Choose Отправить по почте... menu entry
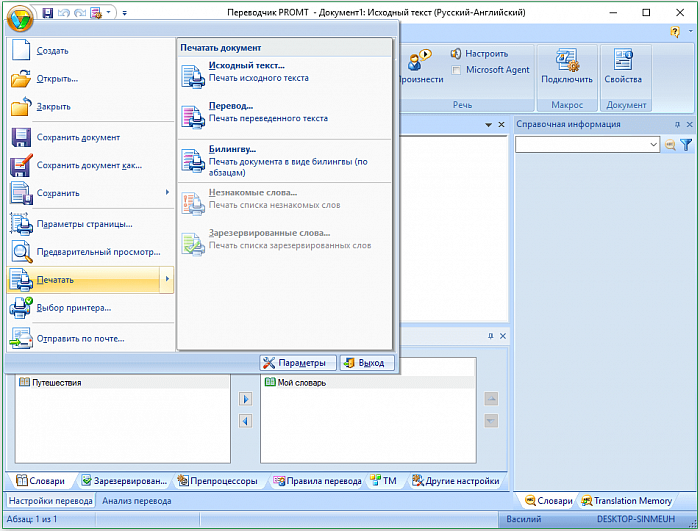The width and height of the screenshot is (700, 531). 91,339
